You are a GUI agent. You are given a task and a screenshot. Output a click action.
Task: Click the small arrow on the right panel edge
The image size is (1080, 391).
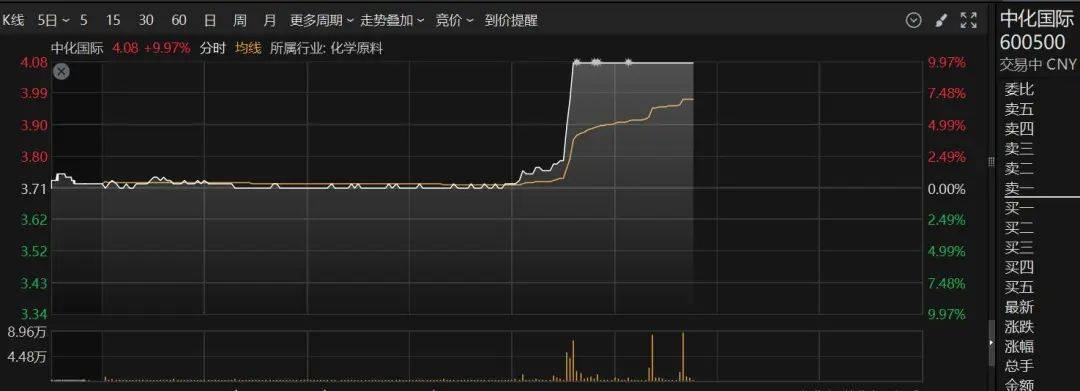click(x=992, y=343)
